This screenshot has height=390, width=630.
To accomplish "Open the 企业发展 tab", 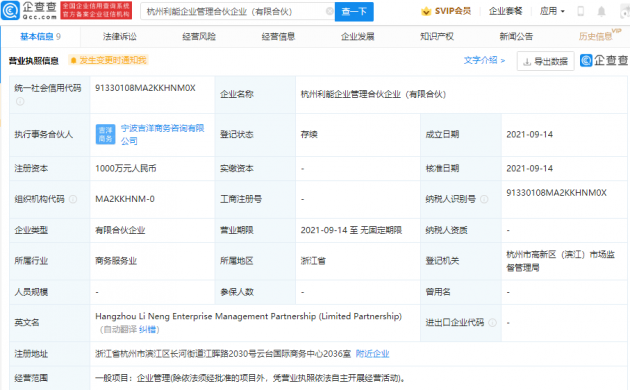I will click(358, 37).
